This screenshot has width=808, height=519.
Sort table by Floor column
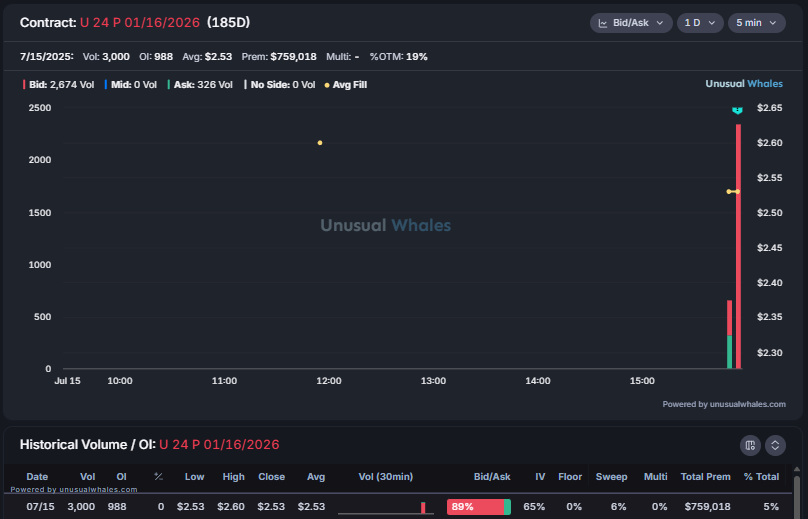(570, 477)
